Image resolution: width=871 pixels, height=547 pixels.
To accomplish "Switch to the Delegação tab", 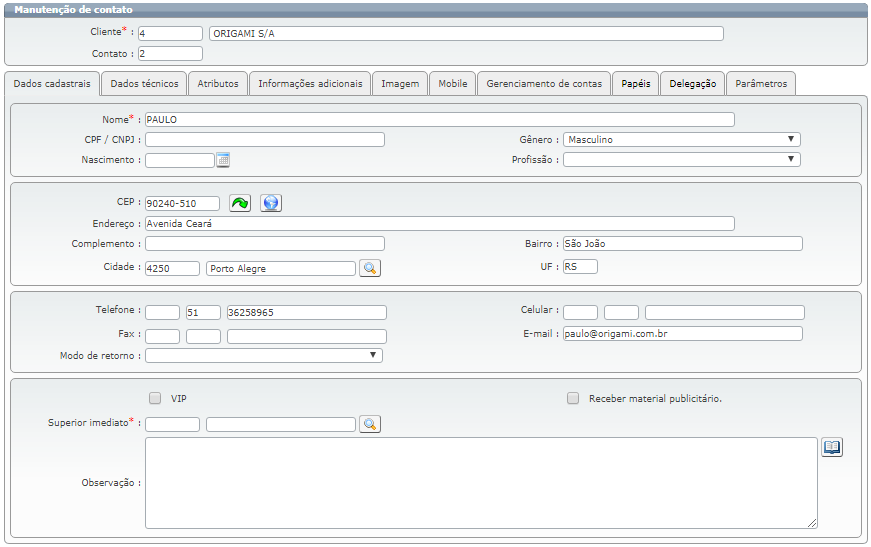I will pos(693,84).
